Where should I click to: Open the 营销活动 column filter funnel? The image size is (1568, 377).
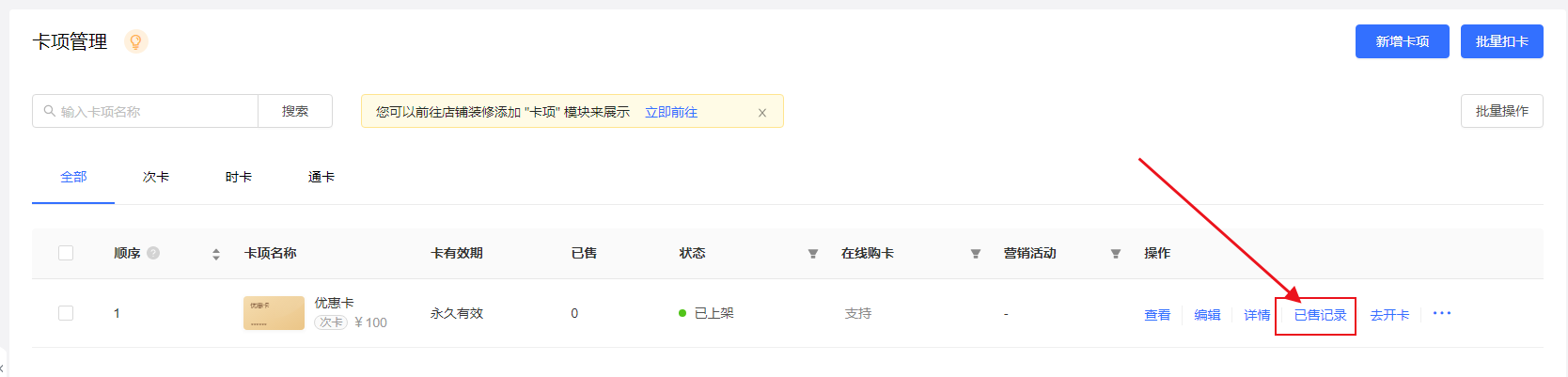tap(1116, 254)
